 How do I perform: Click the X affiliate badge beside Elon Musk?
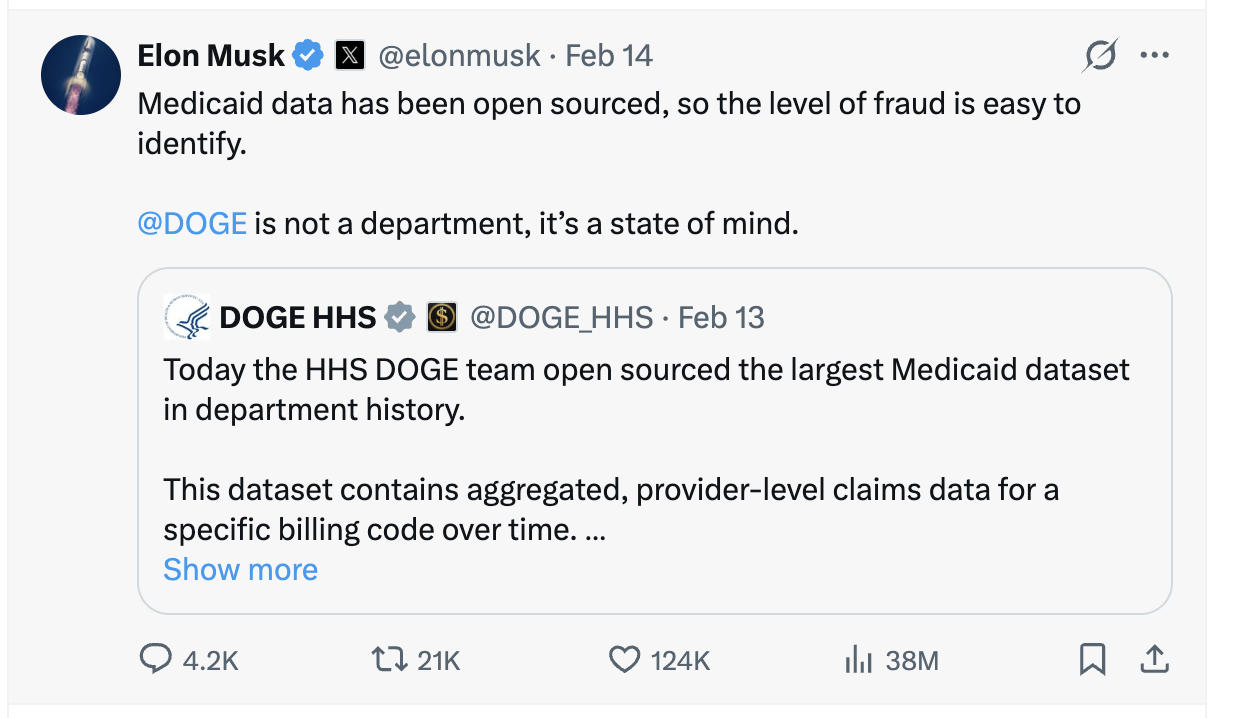point(348,56)
